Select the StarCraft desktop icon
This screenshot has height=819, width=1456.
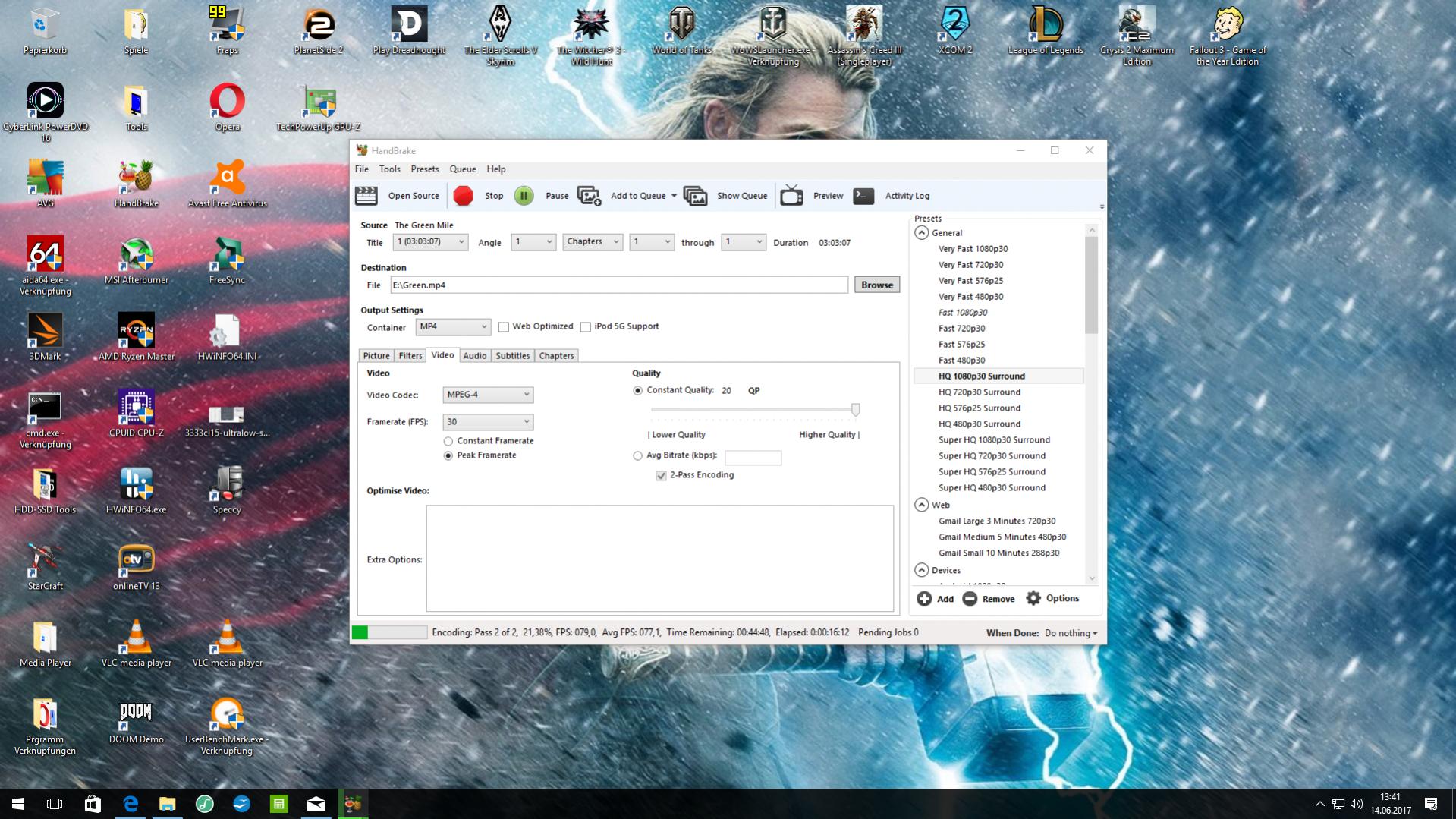pos(46,566)
